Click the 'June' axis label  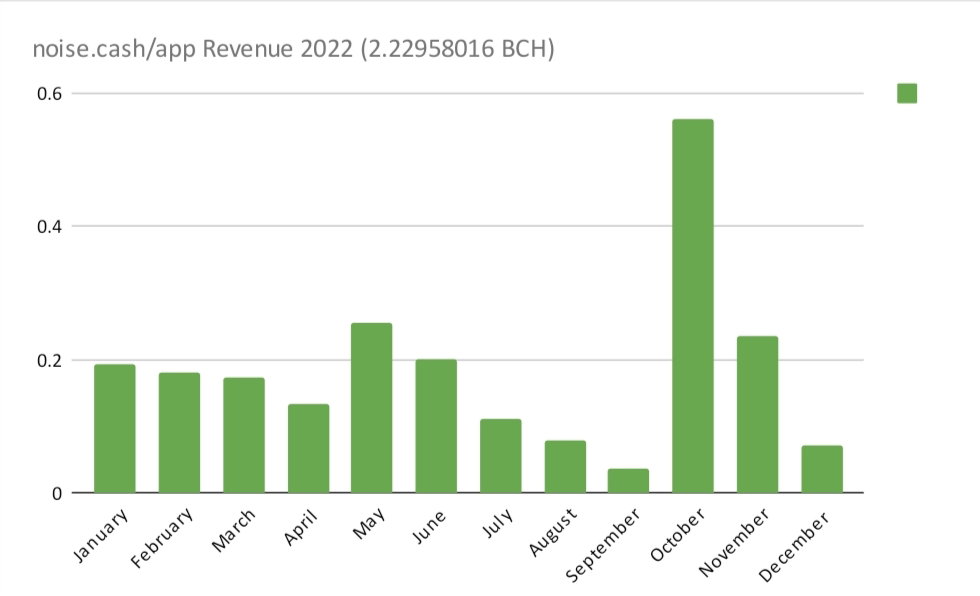tap(429, 527)
